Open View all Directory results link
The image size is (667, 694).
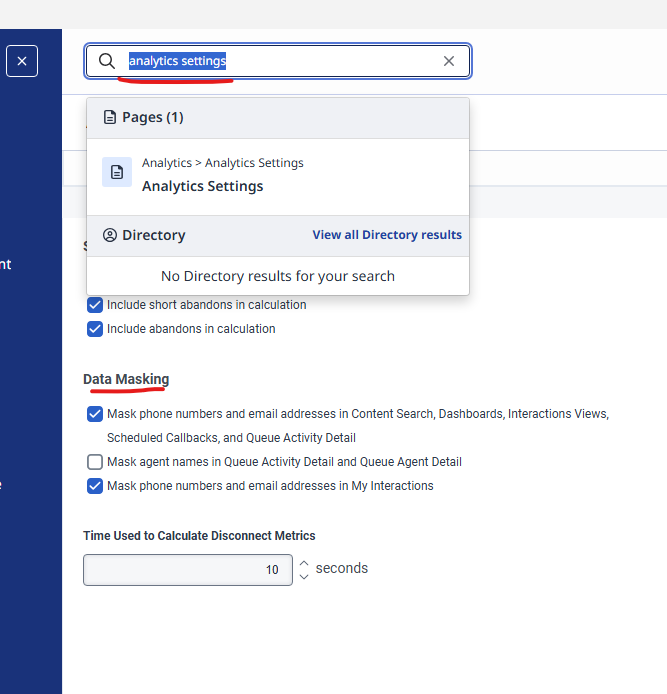(x=387, y=235)
